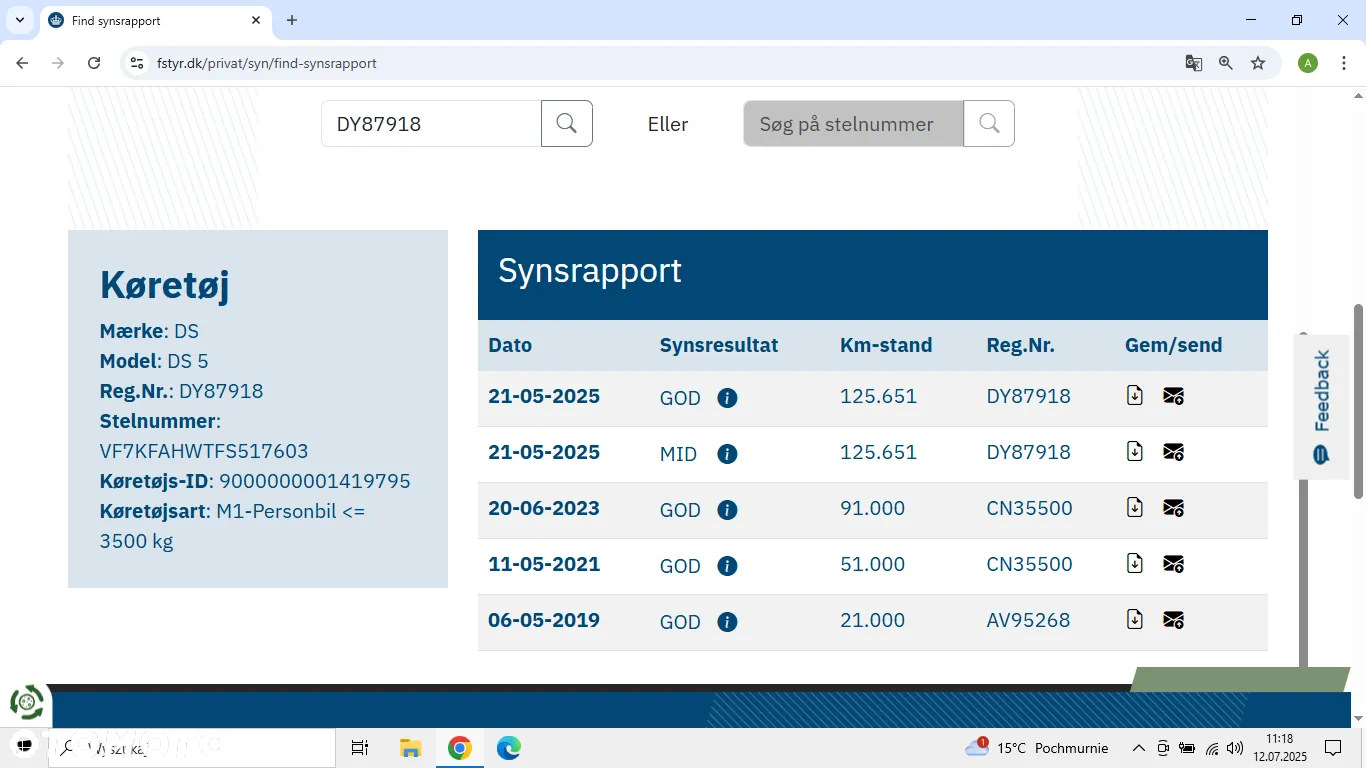The width and height of the screenshot is (1366, 768).
Task: Click reg number AV95268
Action: tap(1028, 620)
